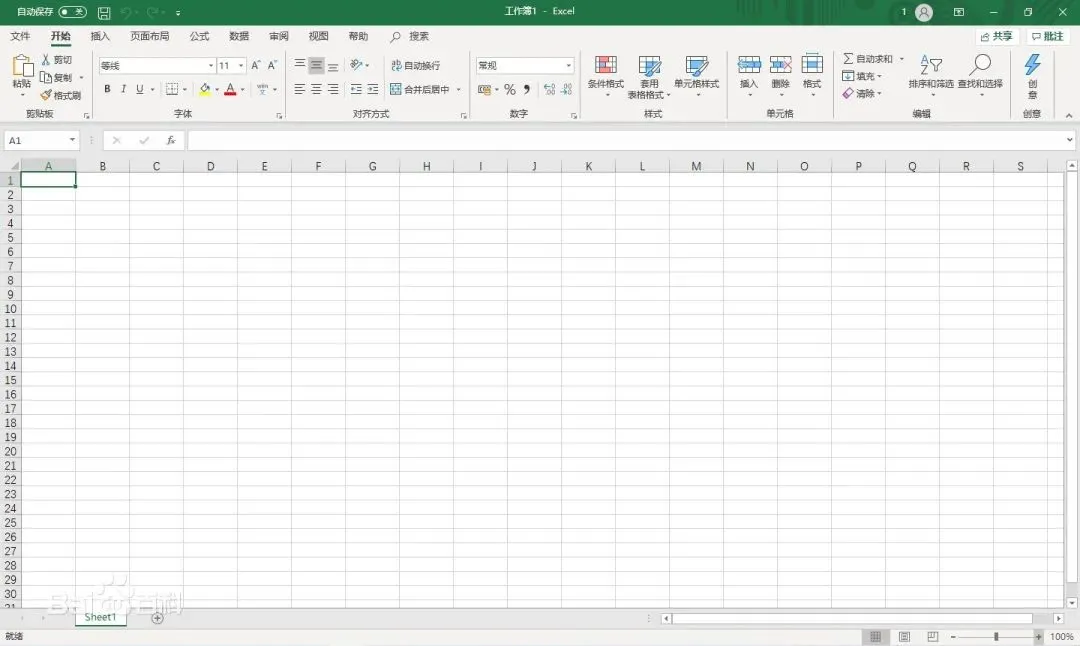1080x646 pixels.
Task: Open the Data (数据) tab
Action: tap(239, 36)
